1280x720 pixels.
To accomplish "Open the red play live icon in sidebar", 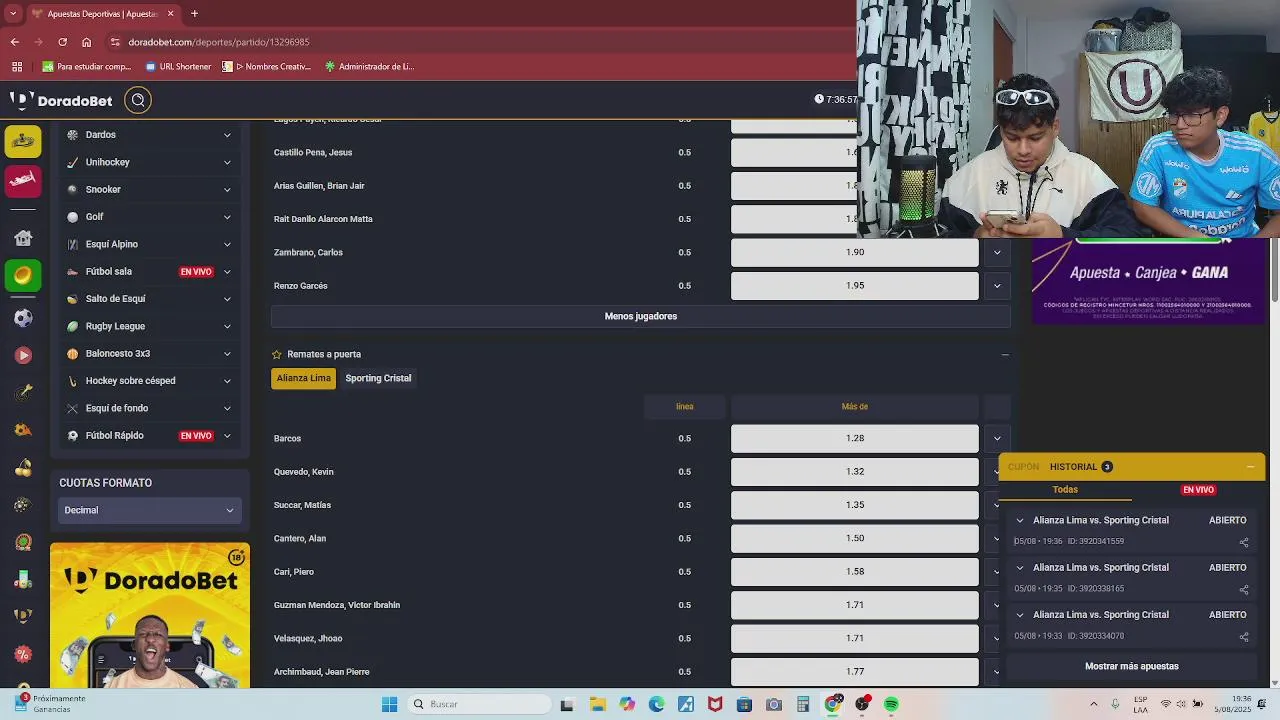I will [x=23, y=355].
